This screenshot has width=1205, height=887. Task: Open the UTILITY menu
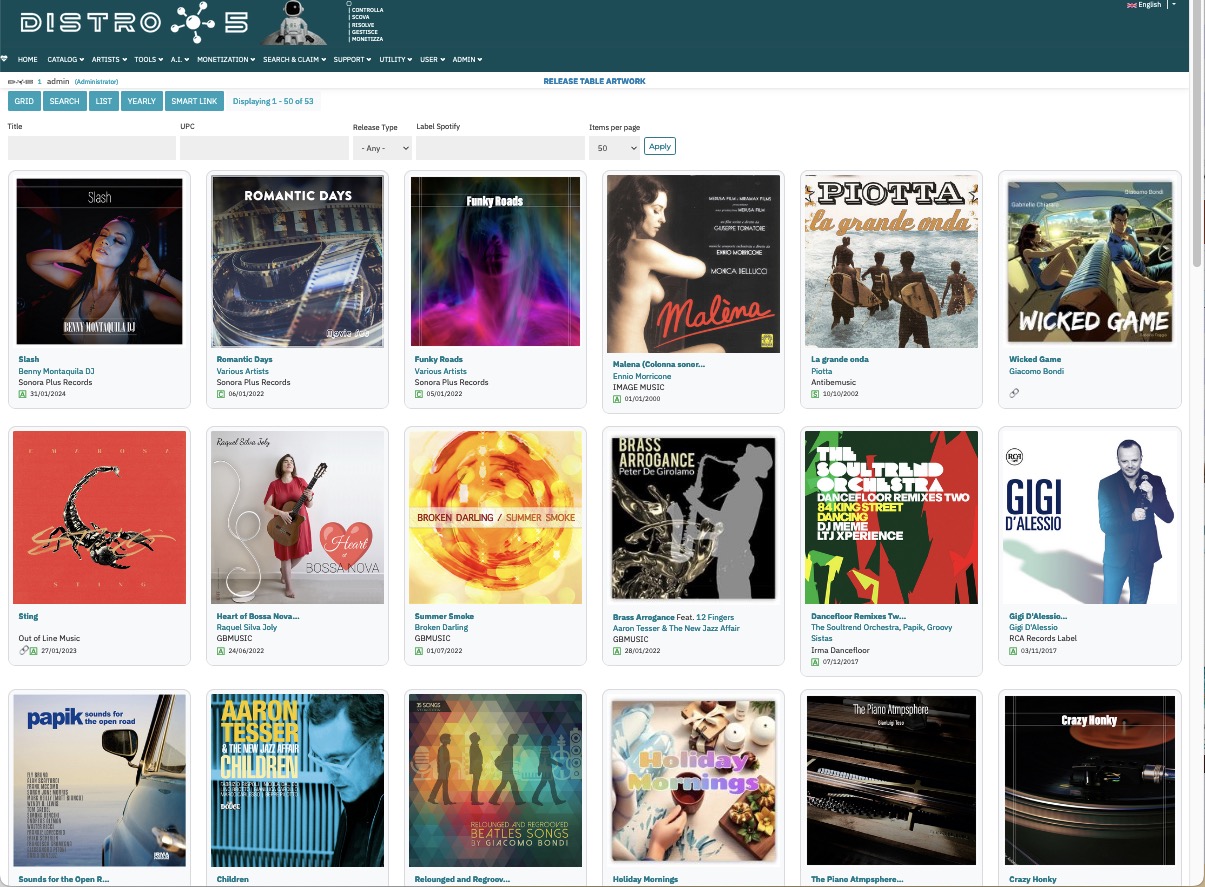click(x=397, y=60)
